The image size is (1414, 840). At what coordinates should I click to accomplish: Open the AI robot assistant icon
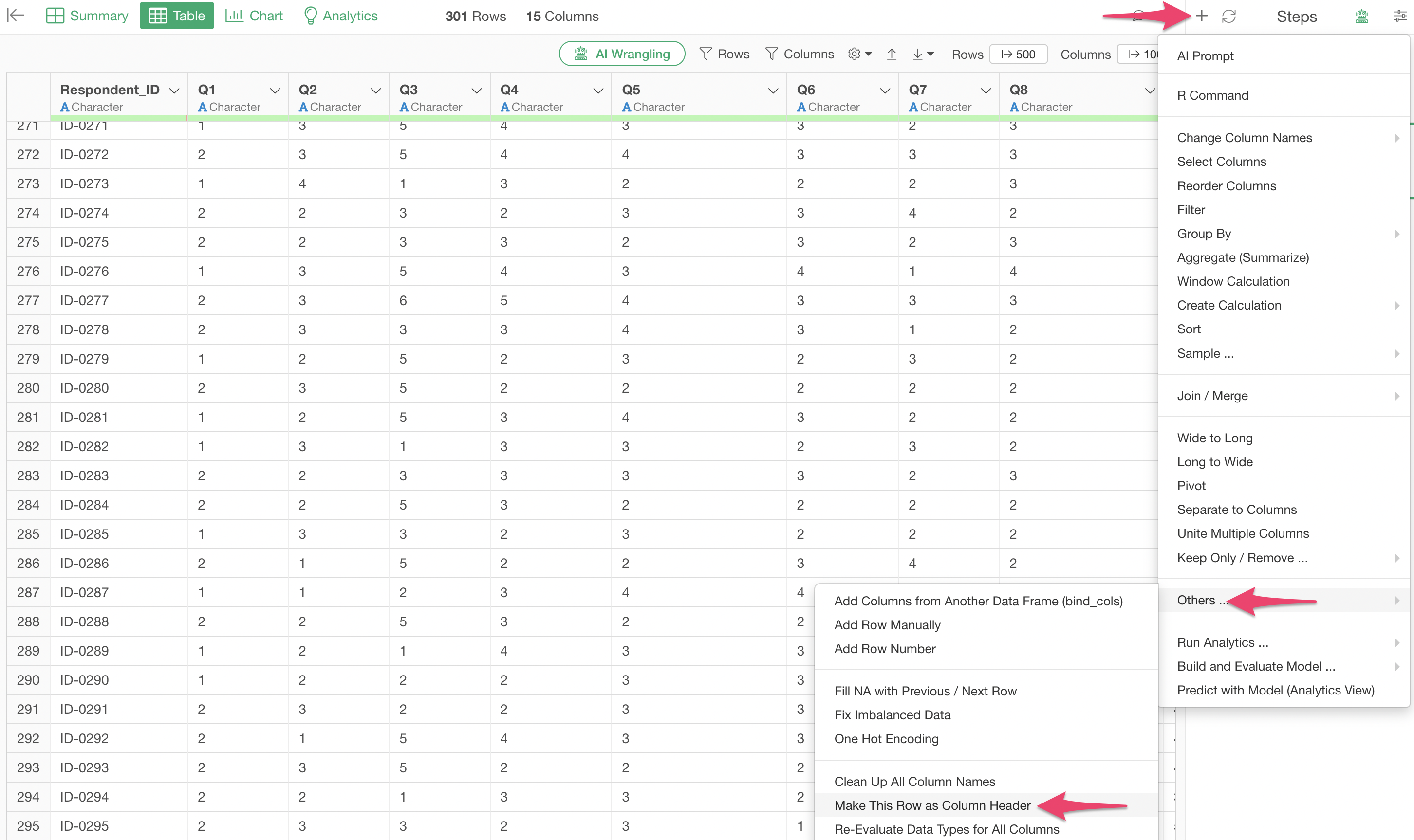(1361, 16)
